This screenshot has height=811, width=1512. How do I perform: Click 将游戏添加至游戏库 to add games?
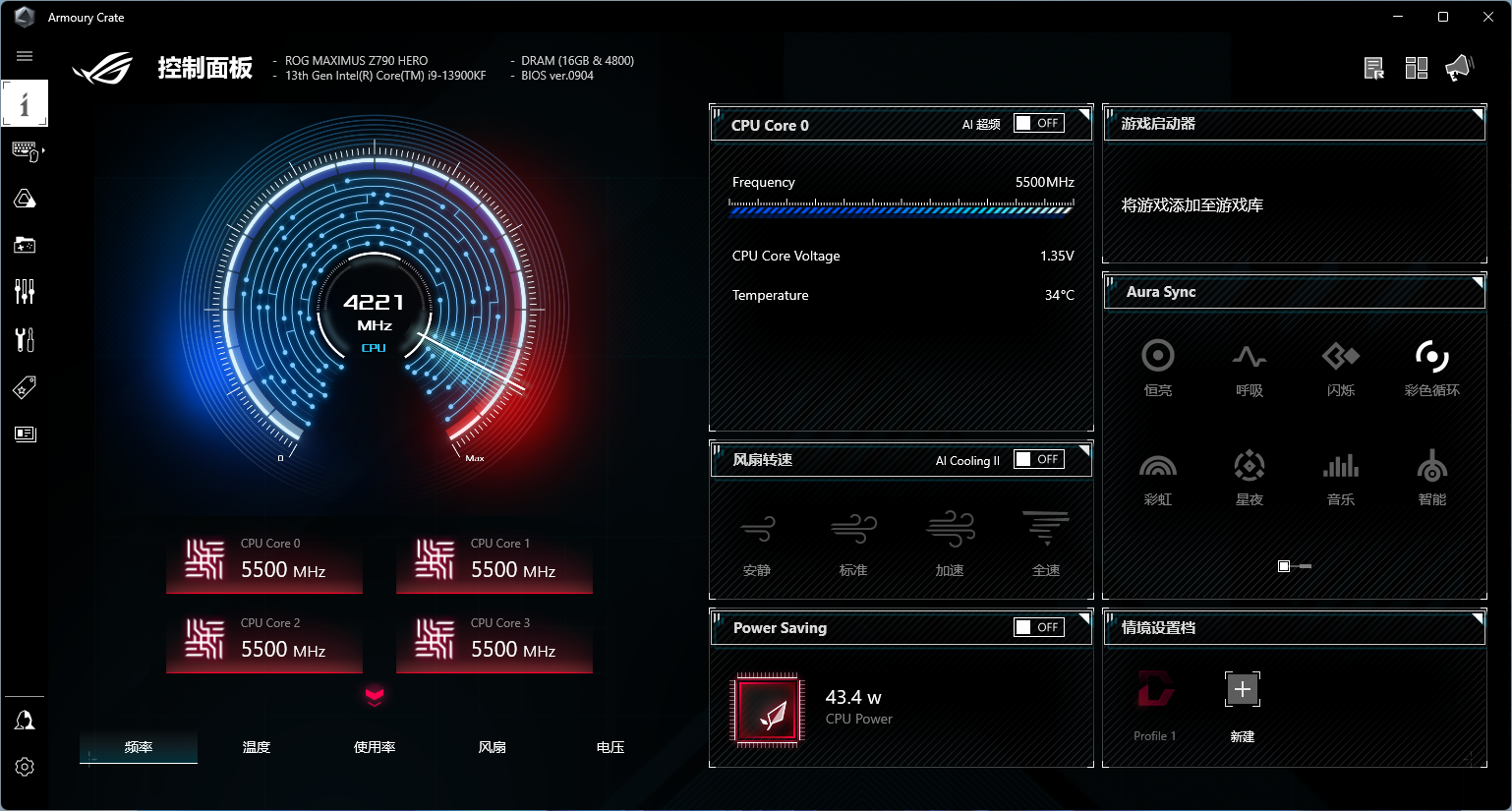(1192, 205)
